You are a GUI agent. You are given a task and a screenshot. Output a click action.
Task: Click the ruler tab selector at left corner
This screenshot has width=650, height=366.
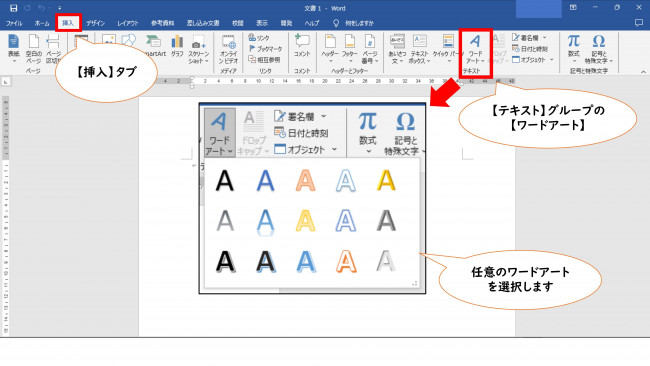(x=6, y=82)
